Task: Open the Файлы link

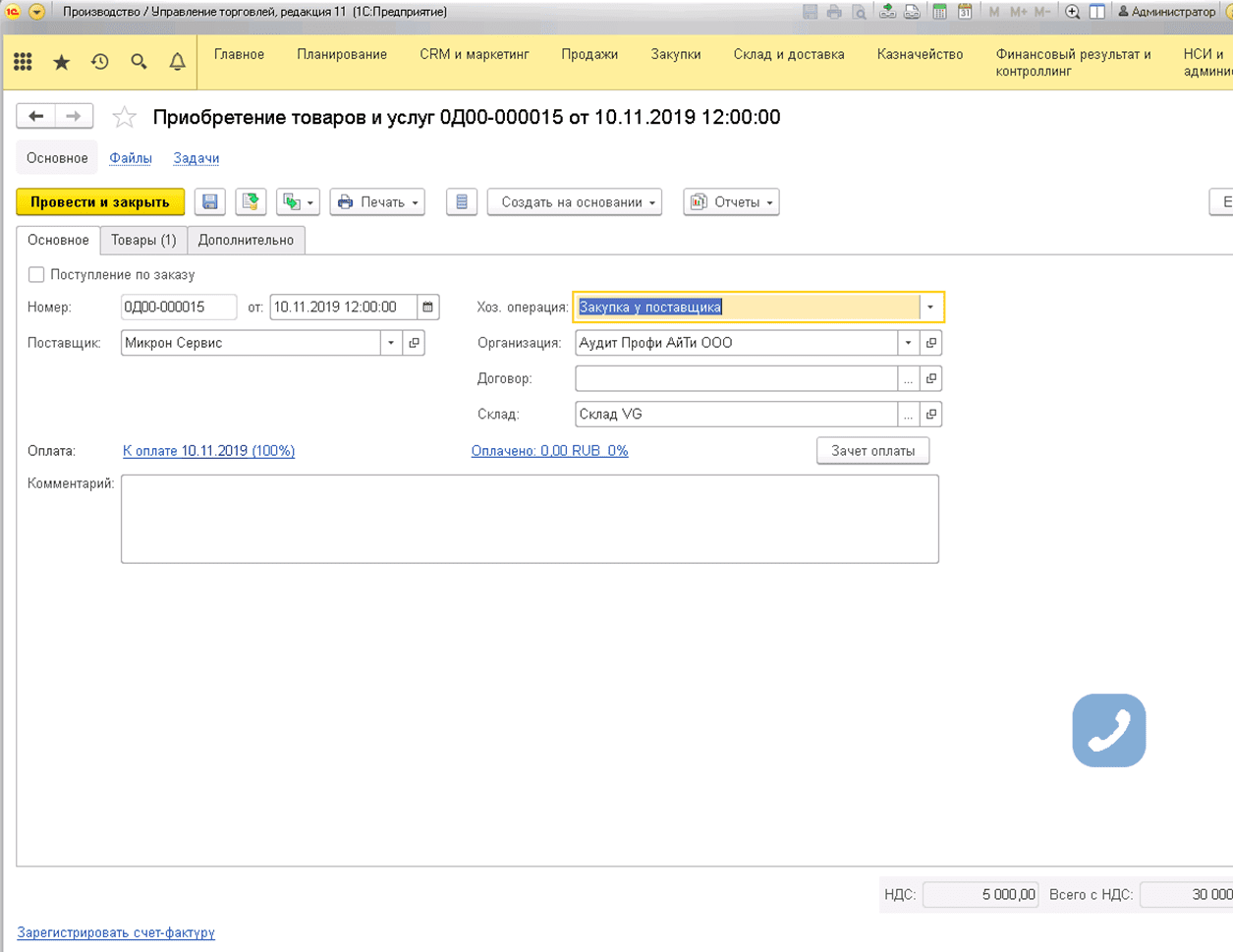Action: [131, 158]
